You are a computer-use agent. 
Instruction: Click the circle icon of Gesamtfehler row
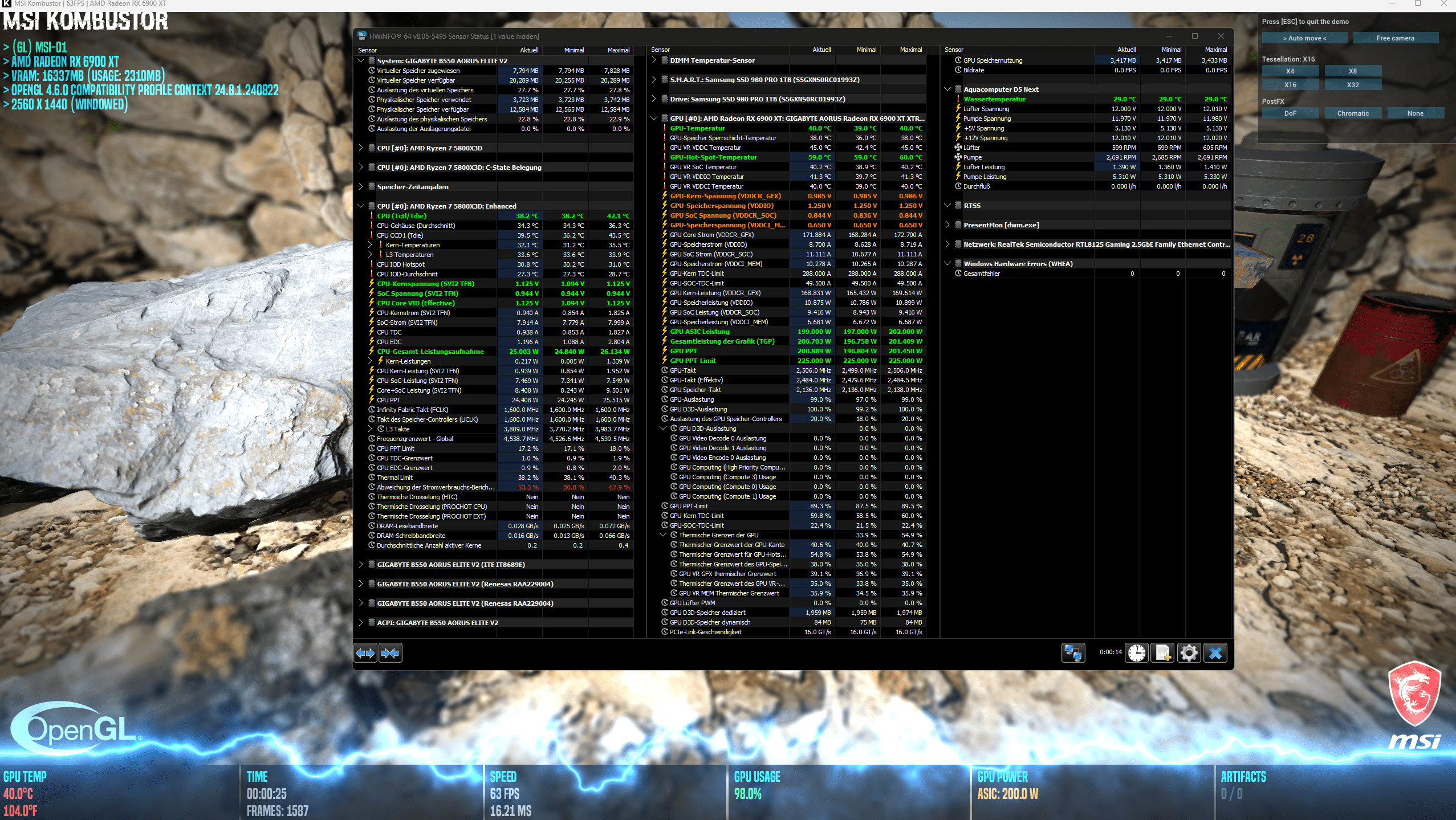click(958, 274)
